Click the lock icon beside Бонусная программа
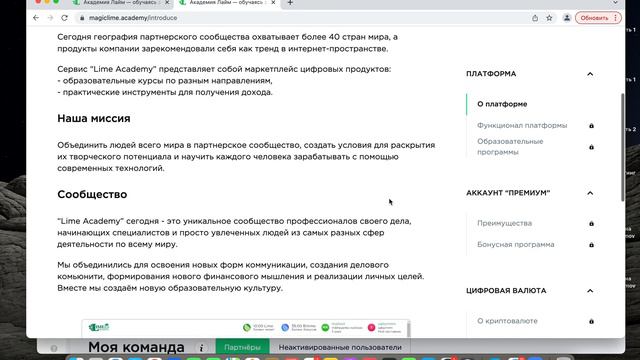Screen dimensions: 640x360 591,245
